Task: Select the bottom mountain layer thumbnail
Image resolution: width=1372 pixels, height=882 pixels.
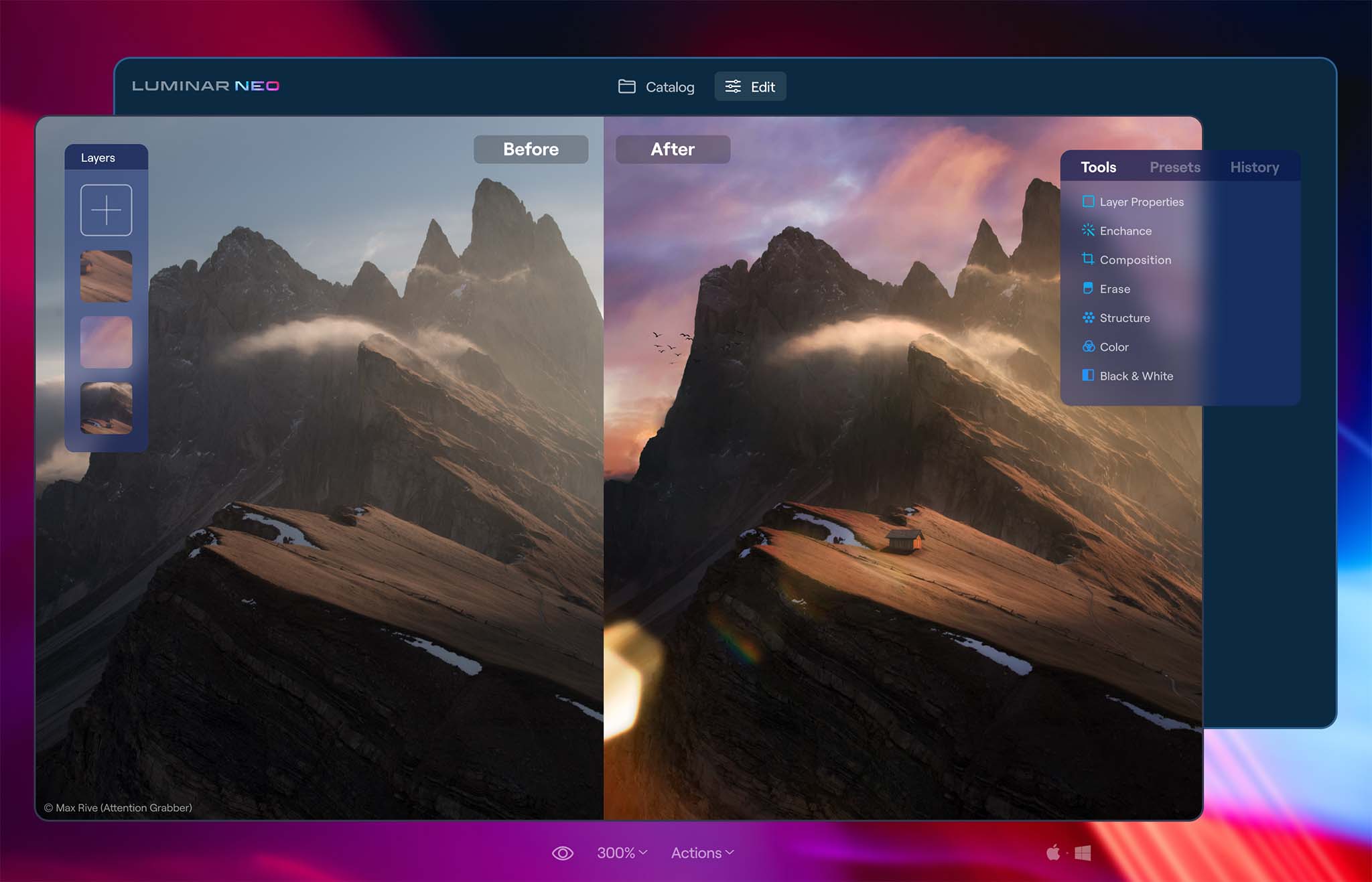Action: coord(106,408)
